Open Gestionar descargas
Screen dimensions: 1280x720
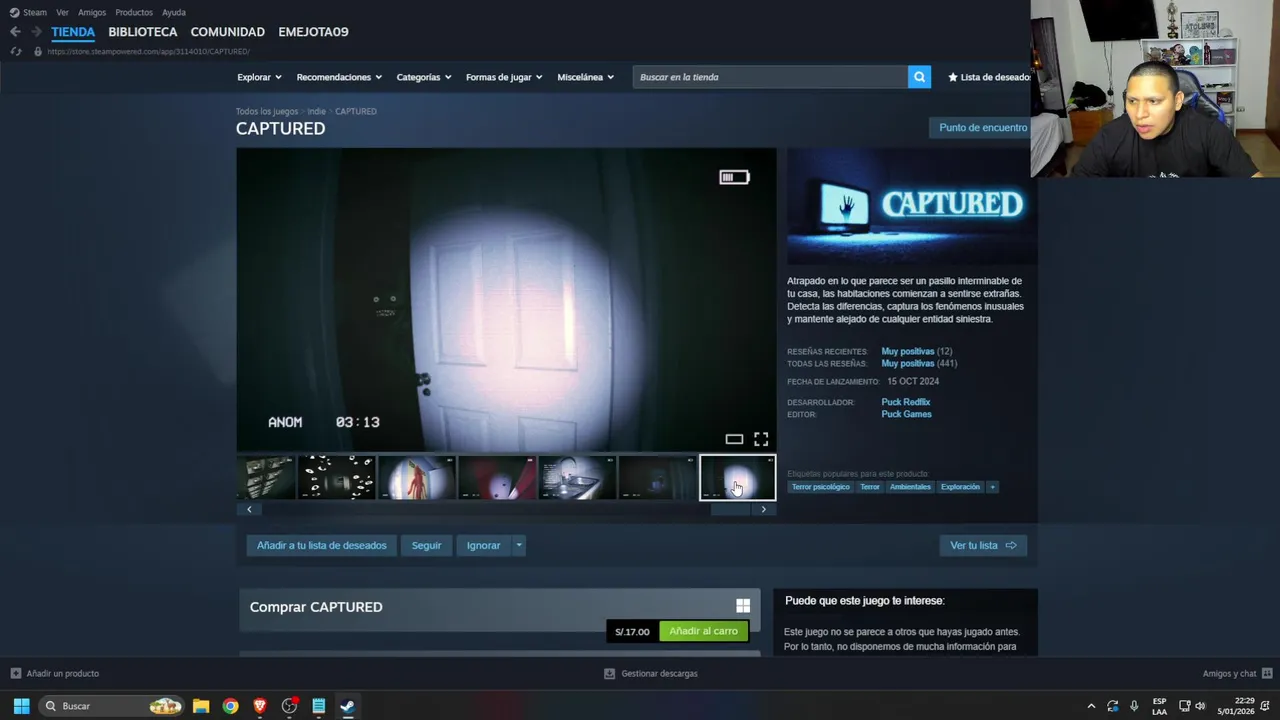pyautogui.click(x=650, y=673)
